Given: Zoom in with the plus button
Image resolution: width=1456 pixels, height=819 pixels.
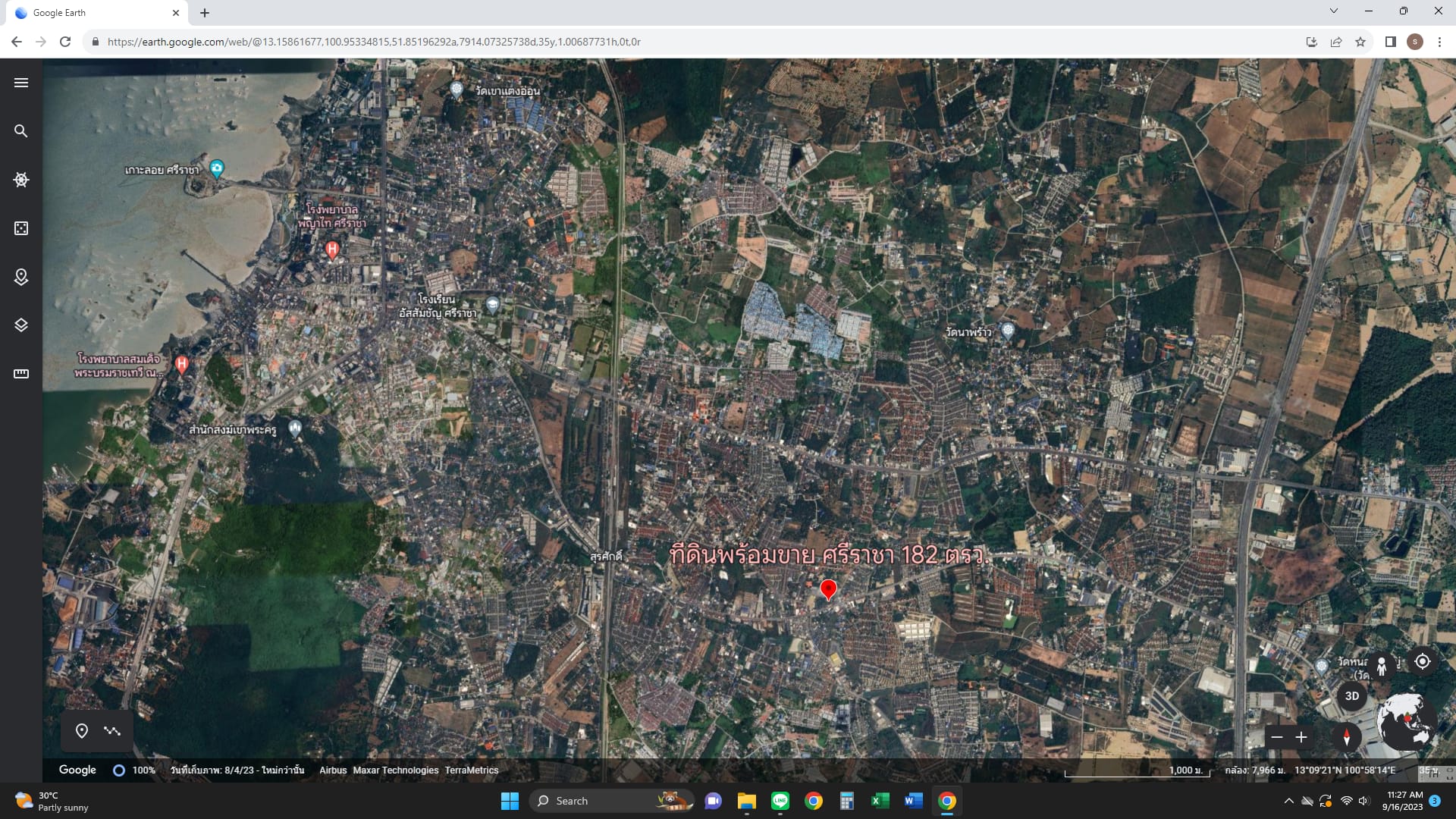Looking at the screenshot, I should (x=1301, y=737).
